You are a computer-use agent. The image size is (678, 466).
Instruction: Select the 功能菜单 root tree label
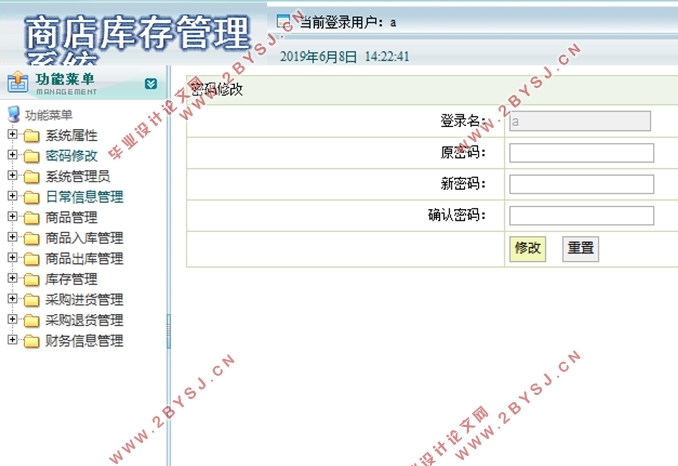(x=48, y=115)
